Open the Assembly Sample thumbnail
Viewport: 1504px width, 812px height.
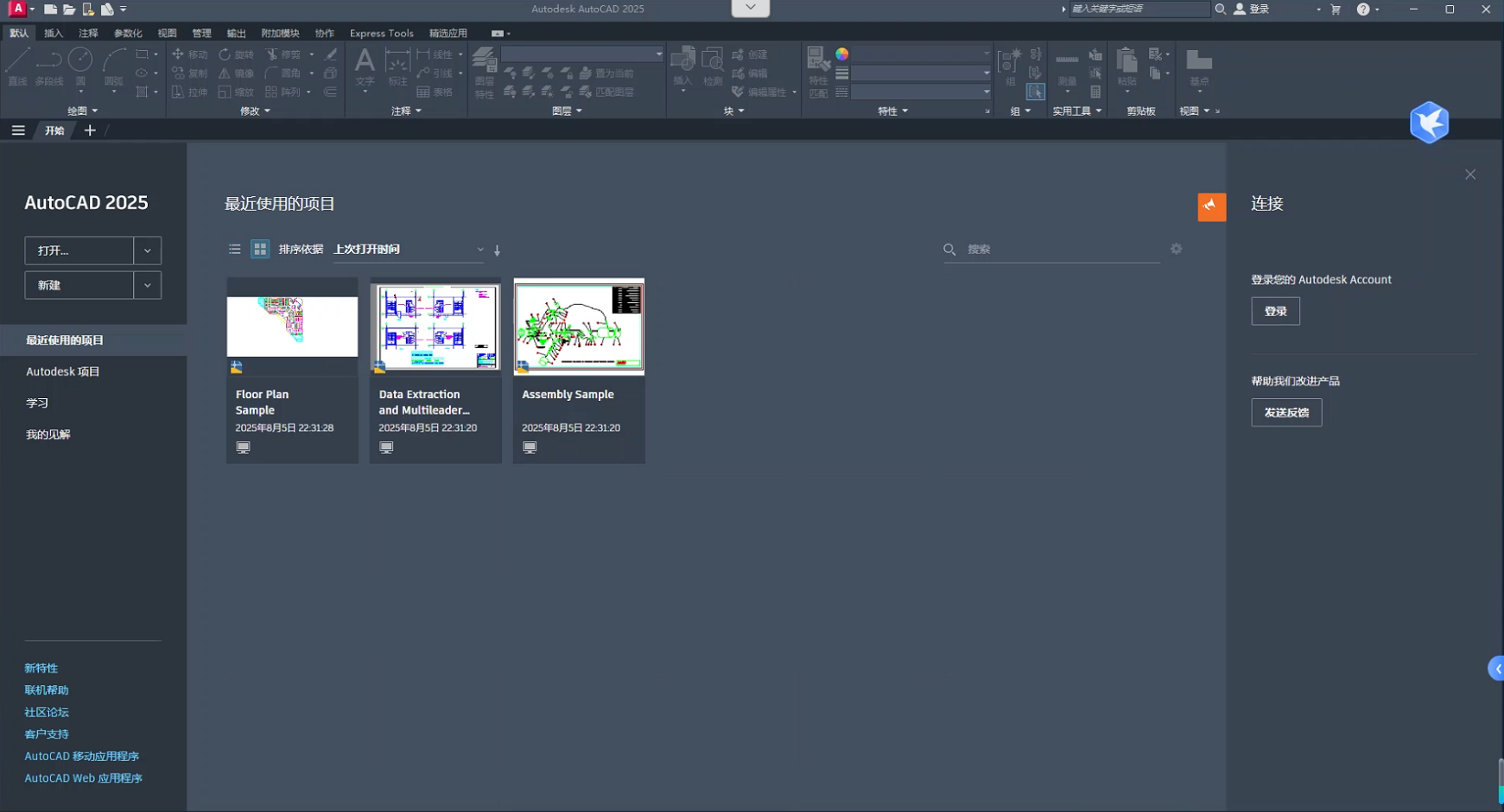click(x=579, y=327)
